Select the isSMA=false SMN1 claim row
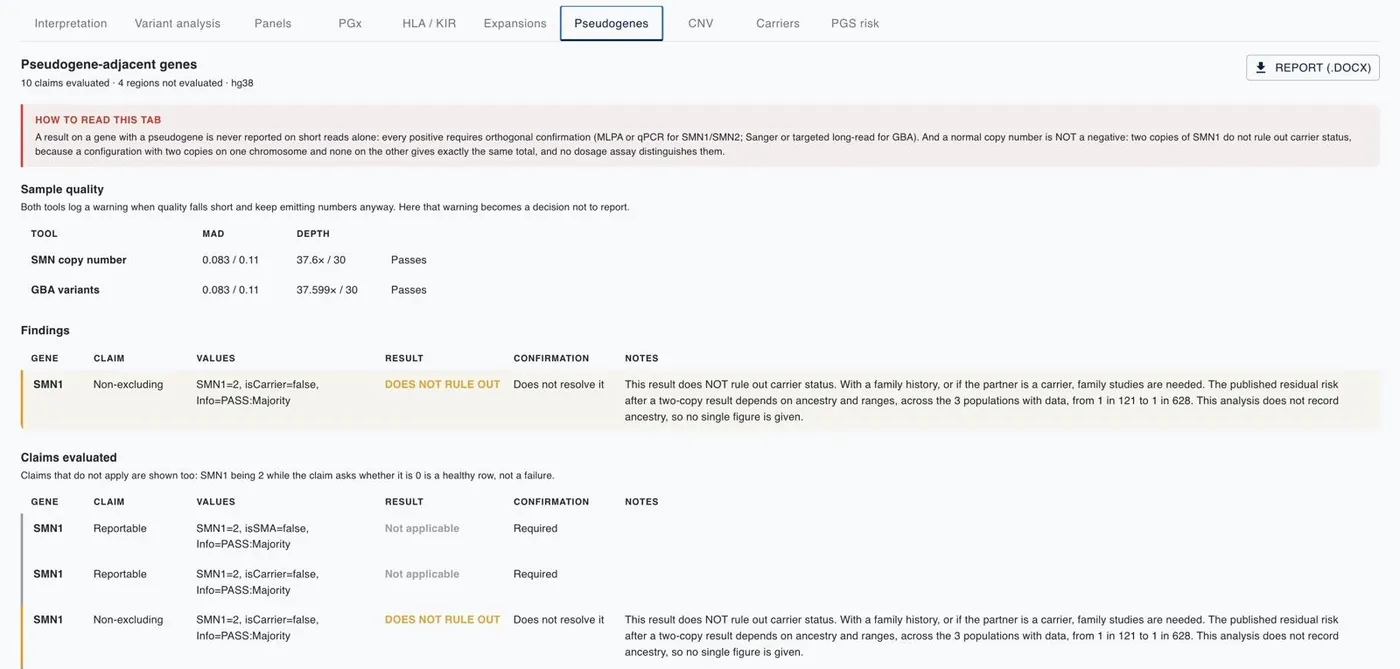 700,536
